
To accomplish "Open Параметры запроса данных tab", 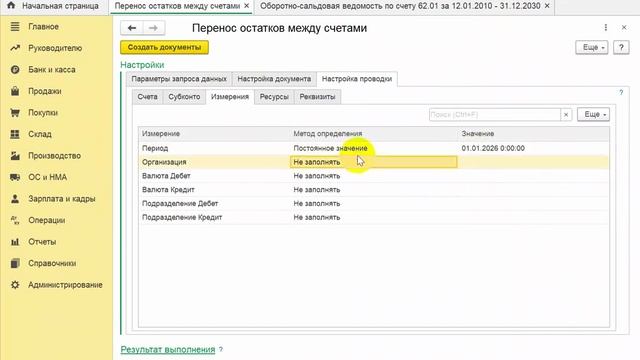I will (x=179, y=79).
